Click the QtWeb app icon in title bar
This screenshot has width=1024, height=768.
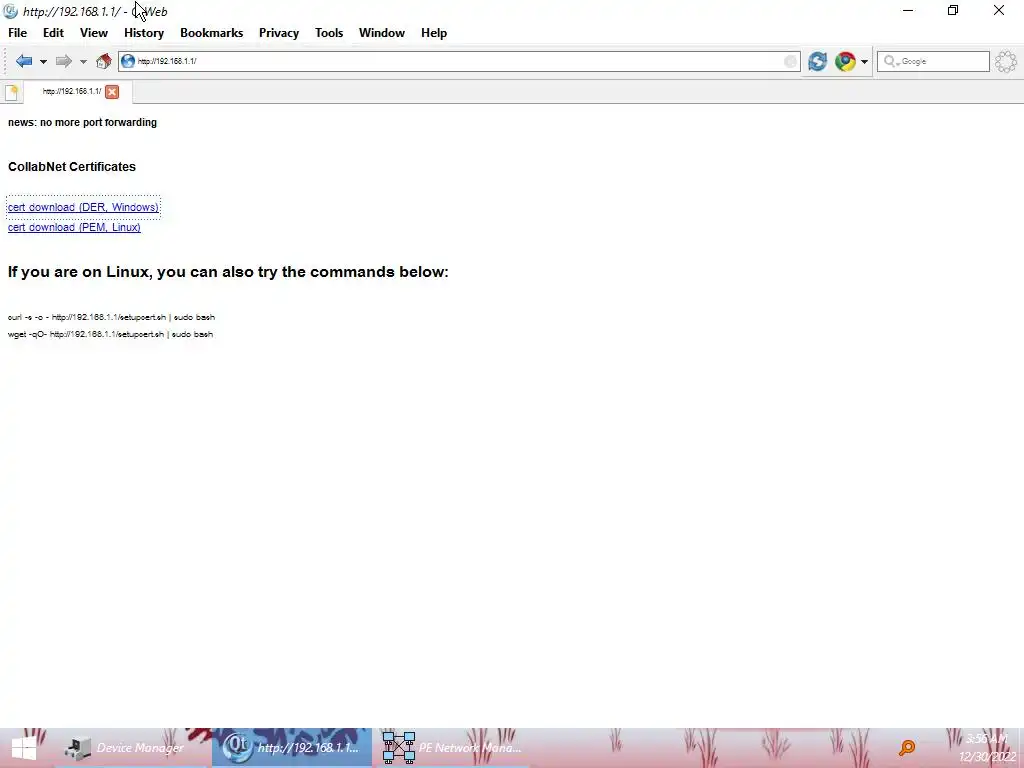(10, 11)
